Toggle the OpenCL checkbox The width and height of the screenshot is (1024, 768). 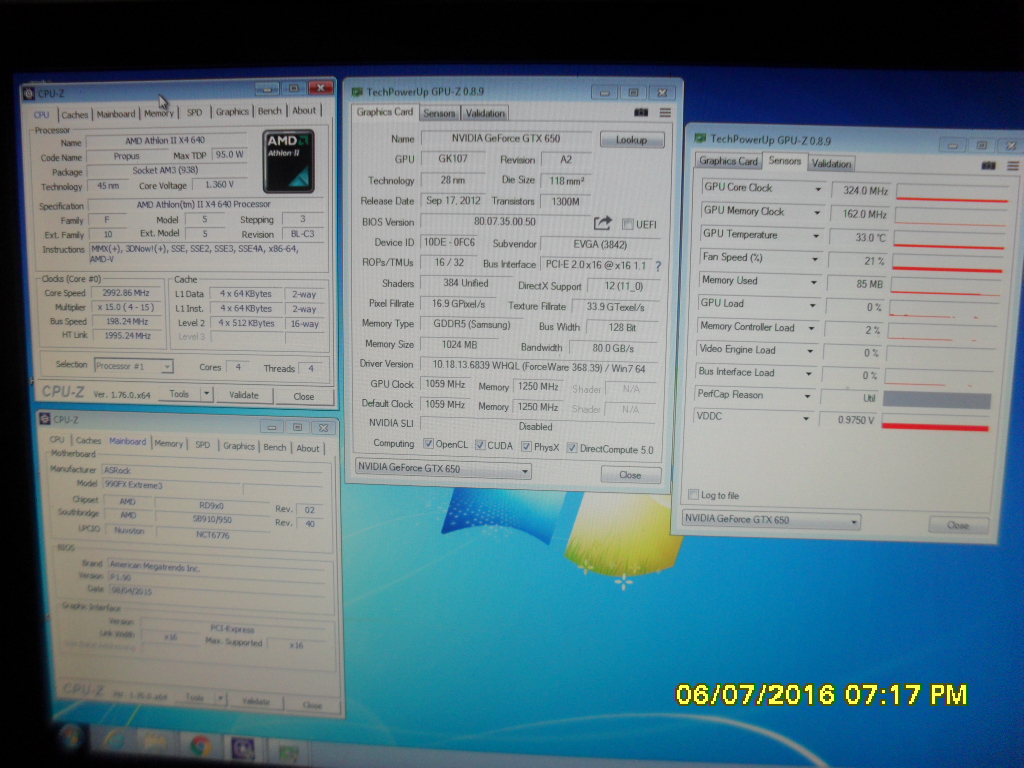[428, 444]
